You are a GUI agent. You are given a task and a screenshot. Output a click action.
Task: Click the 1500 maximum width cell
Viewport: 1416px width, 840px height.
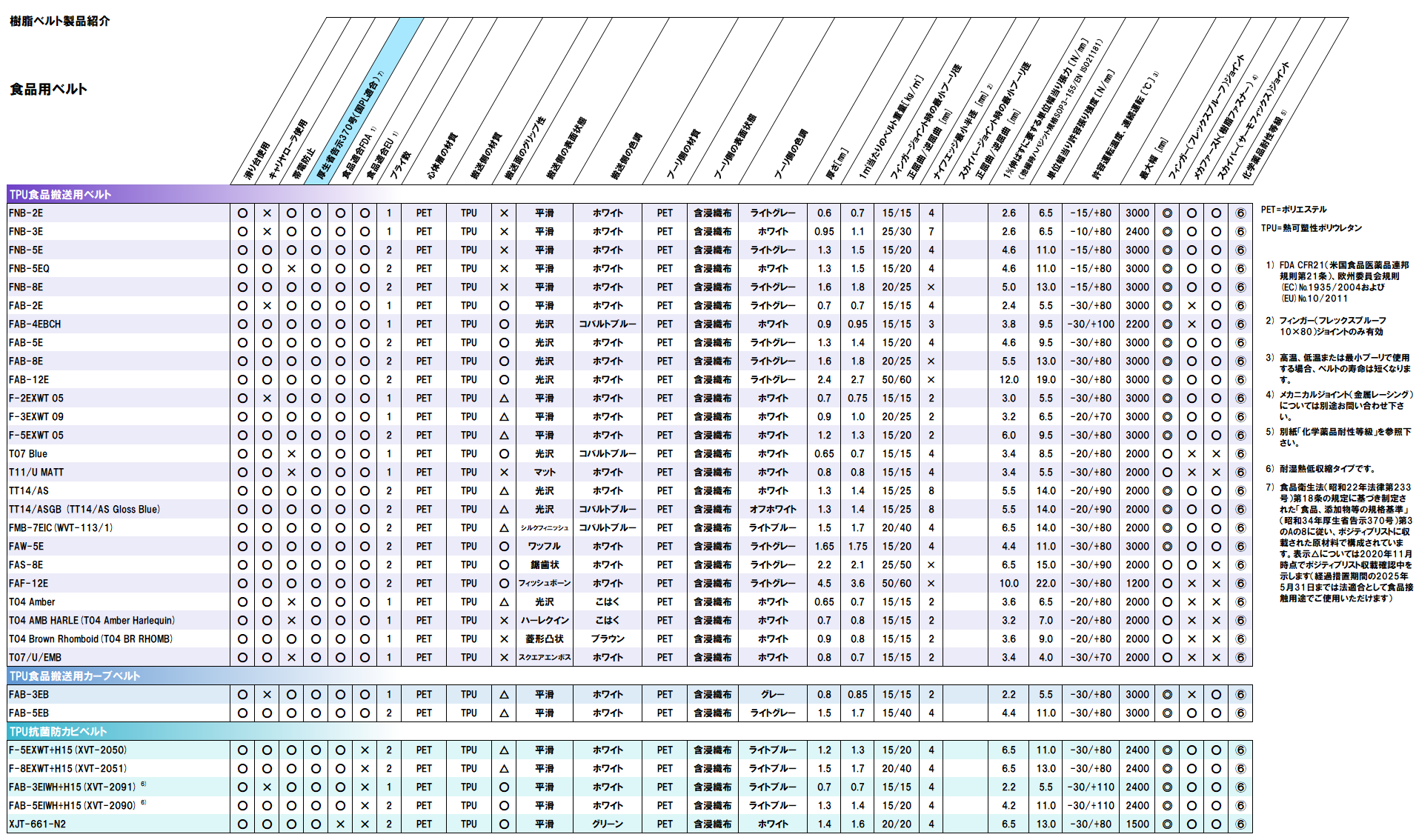1137,824
